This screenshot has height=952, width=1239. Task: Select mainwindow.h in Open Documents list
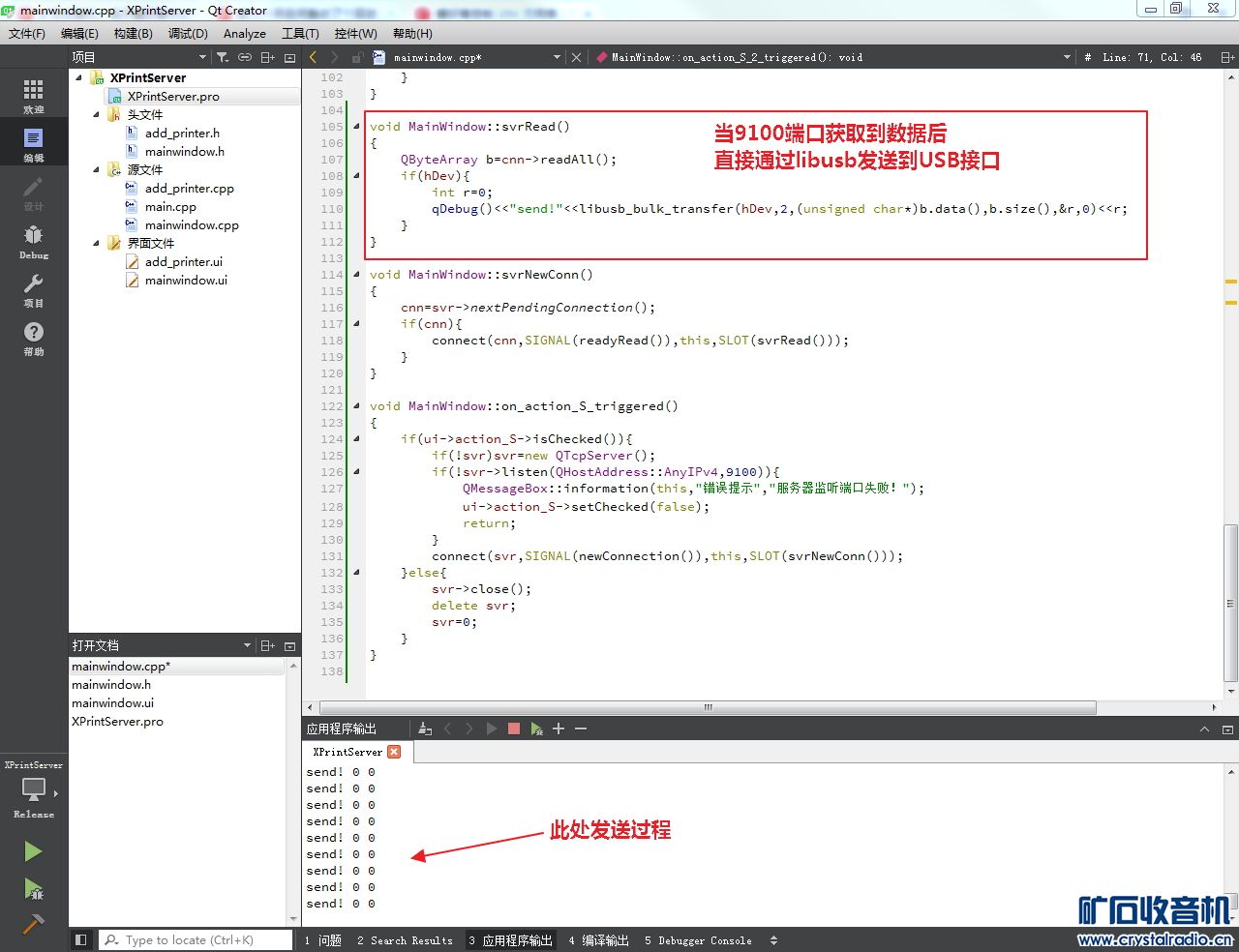(x=111, y=684)
